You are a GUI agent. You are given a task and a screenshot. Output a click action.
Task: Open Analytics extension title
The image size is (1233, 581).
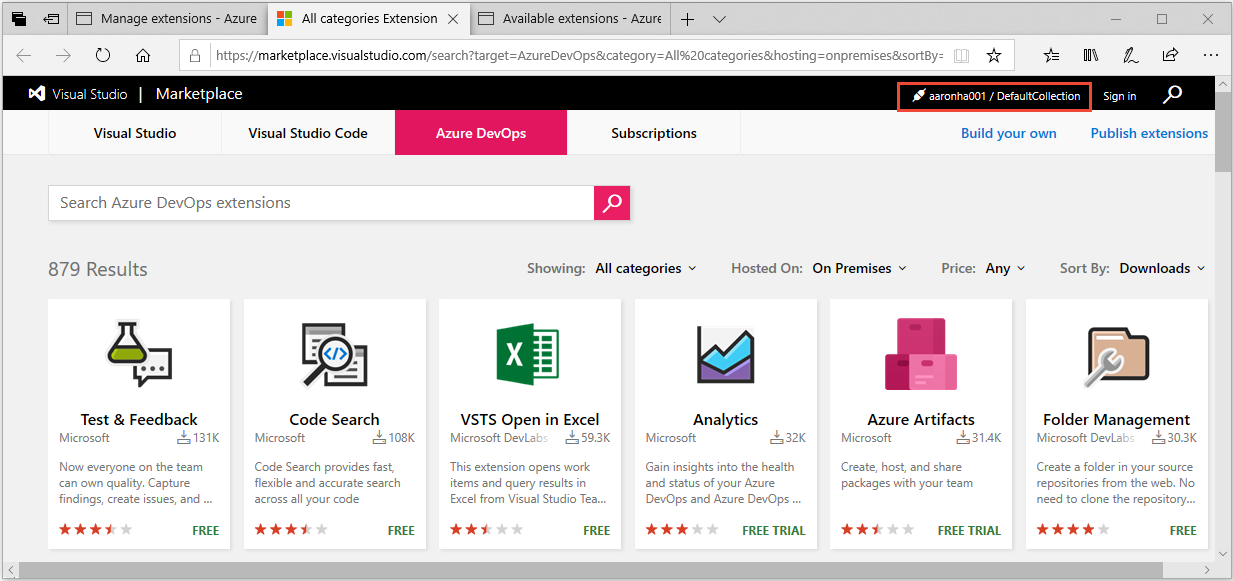[725, 420]
